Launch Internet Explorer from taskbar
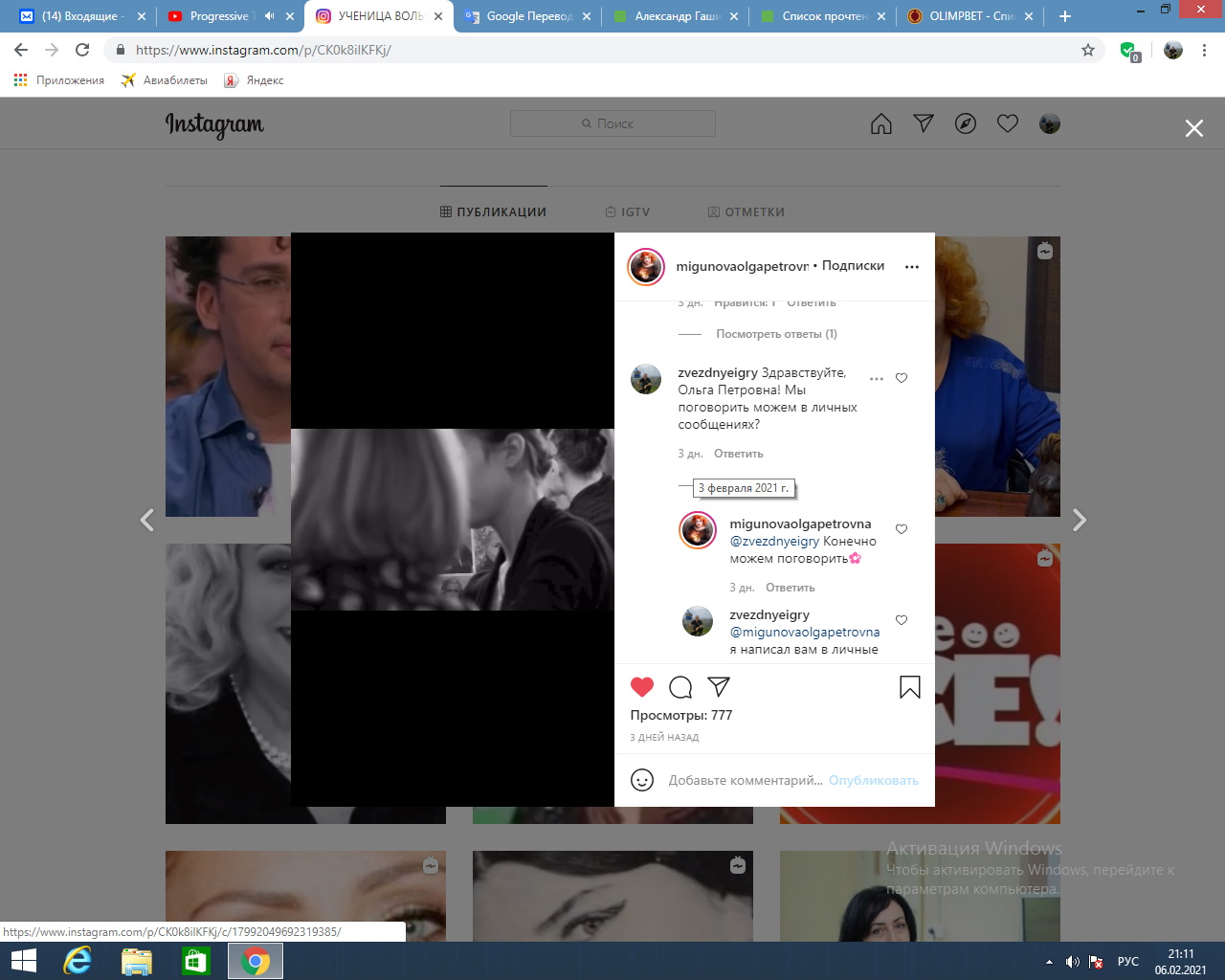 (x=78, y=961)
